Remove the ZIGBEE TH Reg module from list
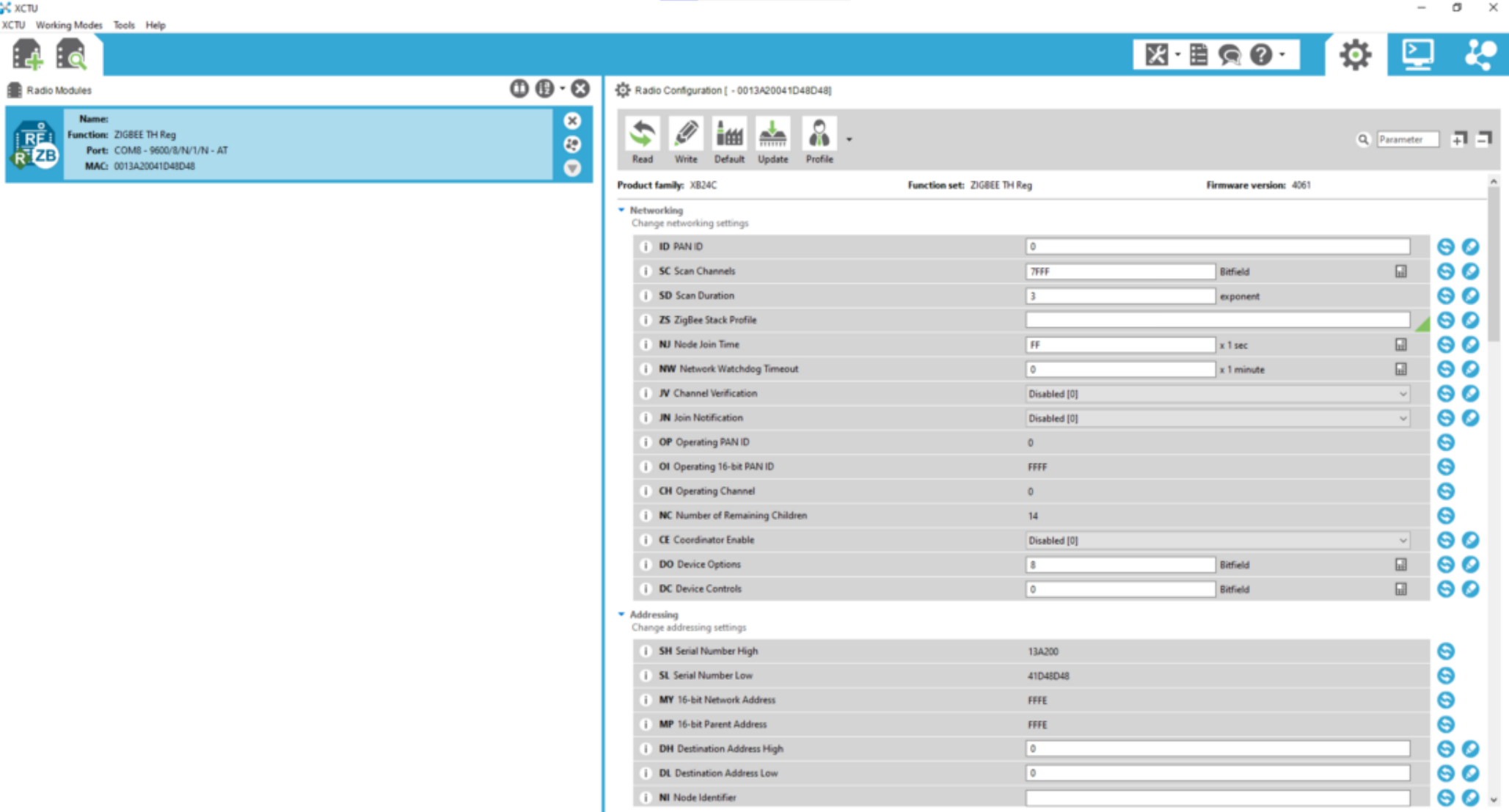Screen dimensions: 1509x812 (572, 121)
